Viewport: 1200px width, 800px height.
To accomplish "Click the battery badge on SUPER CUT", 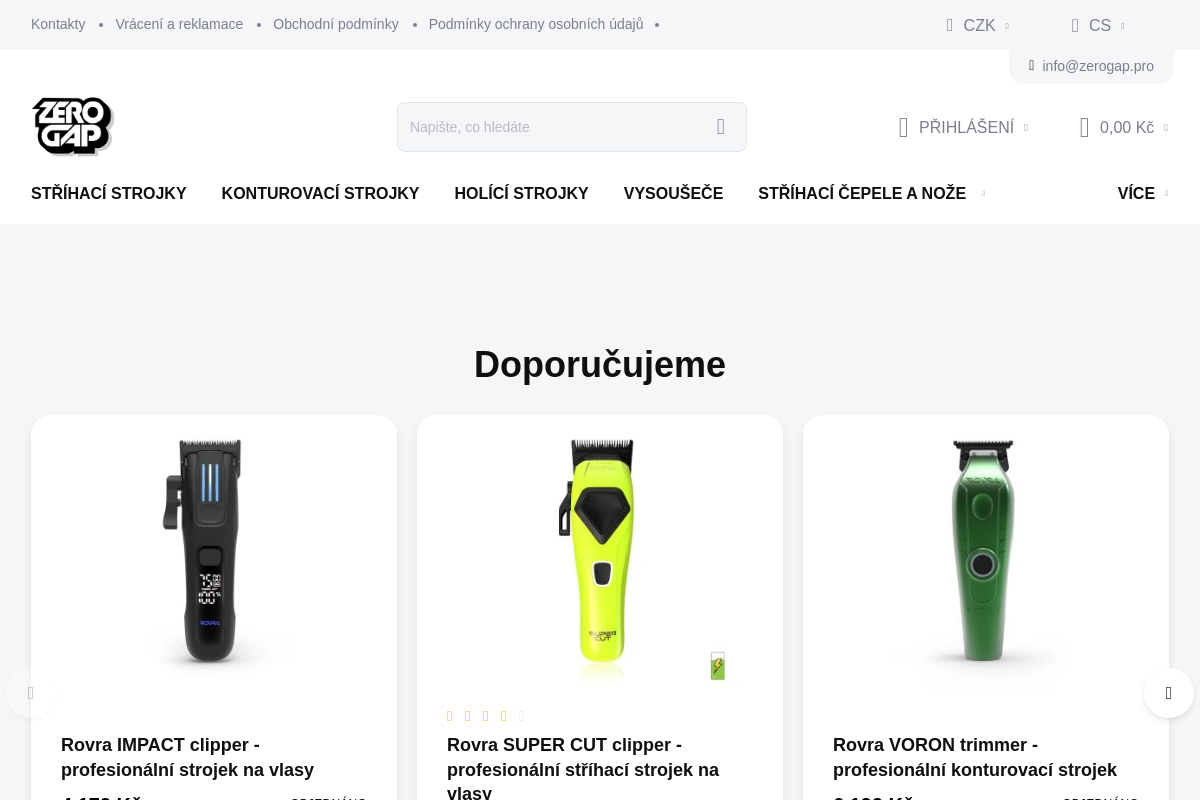I will point(717,666).
